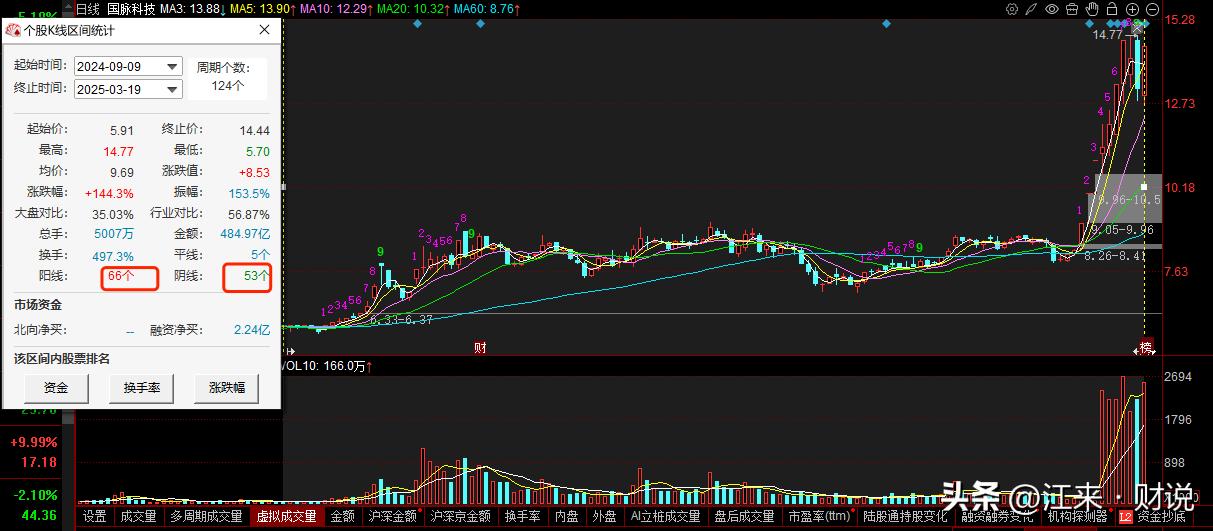Viewport: 1213px width, 531px height.
Task: Open the 起始时间 date dropdown
Action: click(x=173, y=66)
